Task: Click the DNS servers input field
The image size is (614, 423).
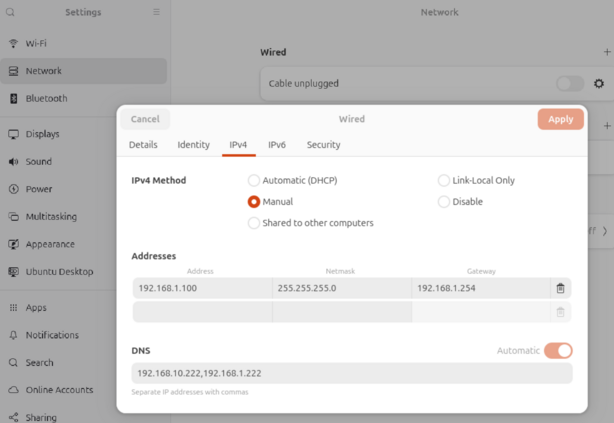Action: pyautogui.click(x=352, y=373)
